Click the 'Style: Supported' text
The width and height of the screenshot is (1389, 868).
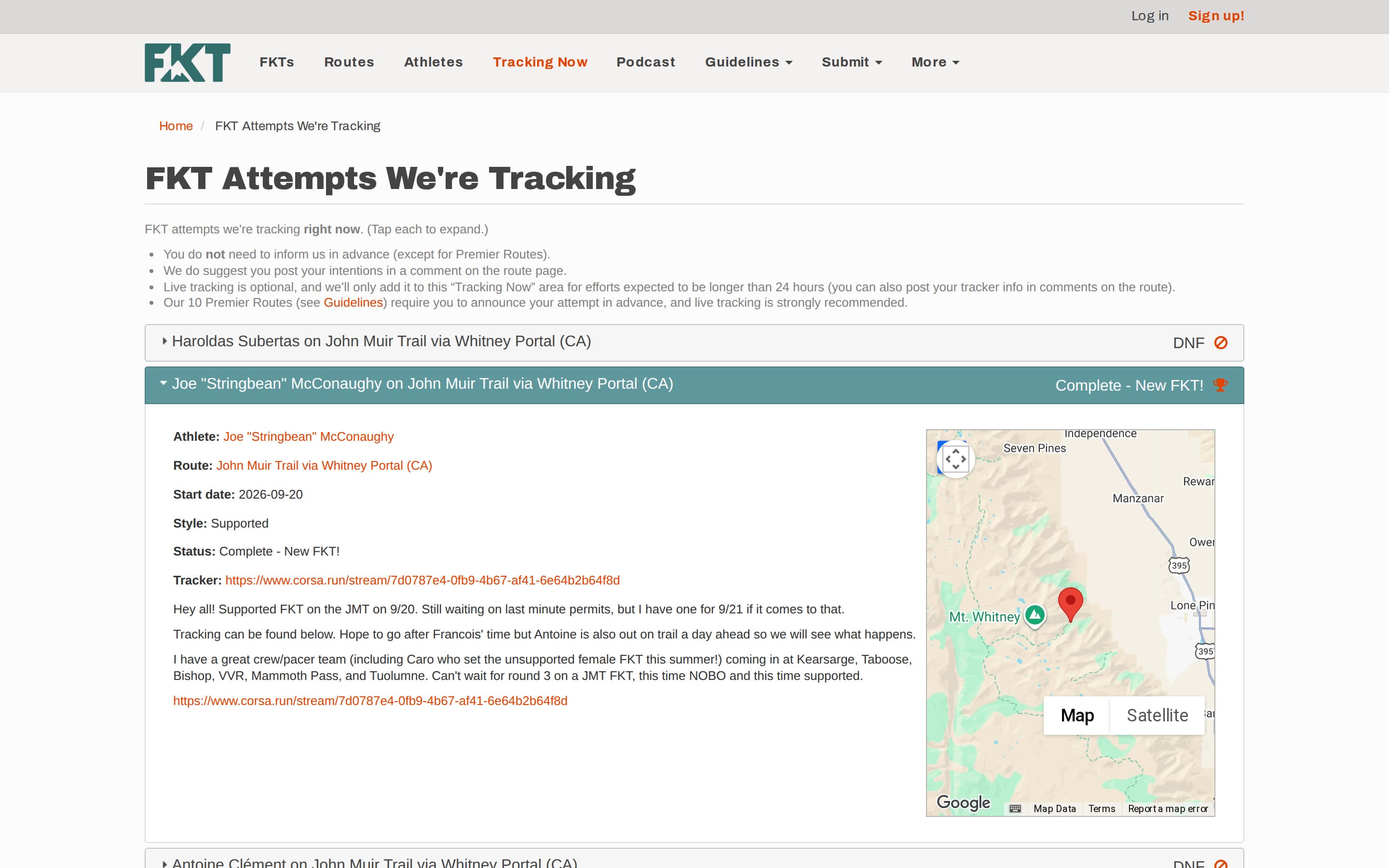(x=220, y=524)
